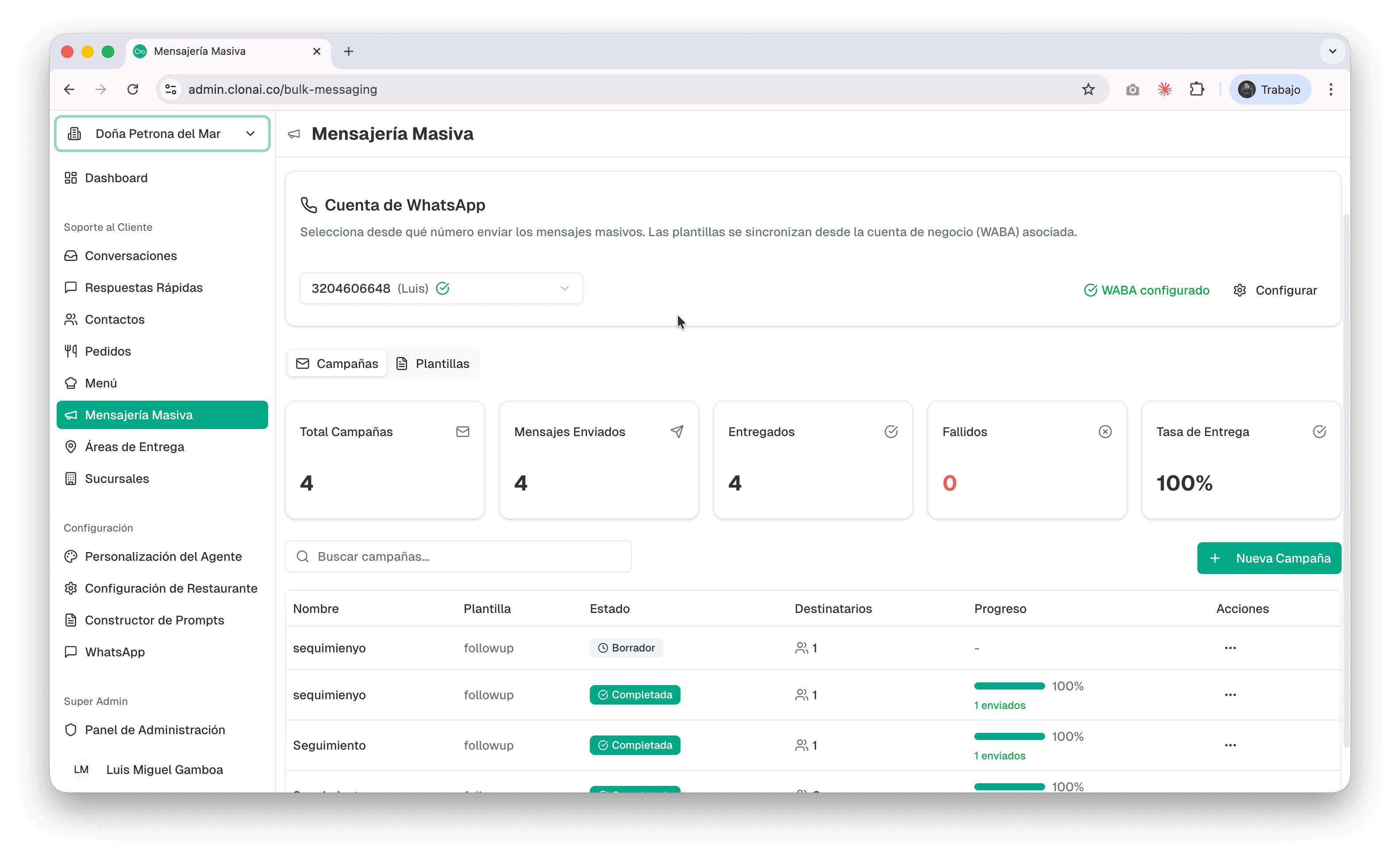The width and height of the screenshot is (1400, 858).
Task: Reload the page
Action: pyautogui.click(x=133, y=89)
